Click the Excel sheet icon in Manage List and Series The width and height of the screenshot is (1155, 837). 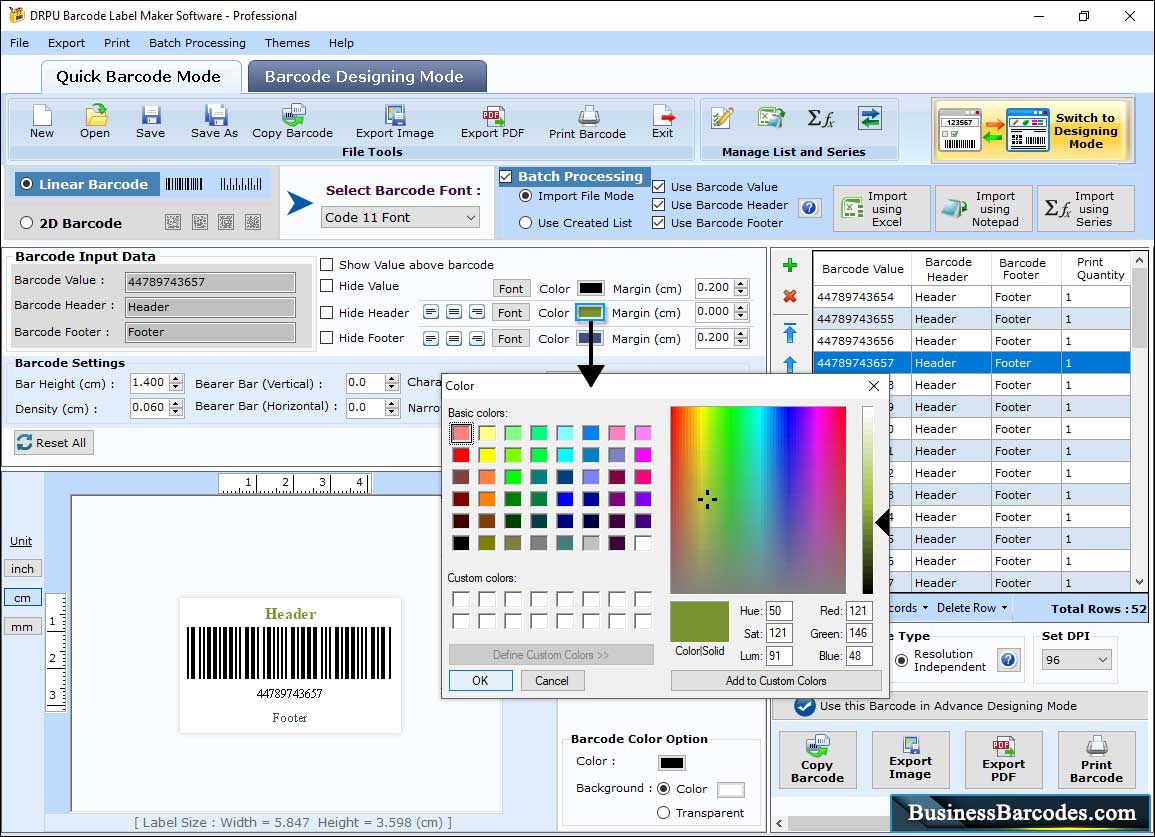pos(771,118)
